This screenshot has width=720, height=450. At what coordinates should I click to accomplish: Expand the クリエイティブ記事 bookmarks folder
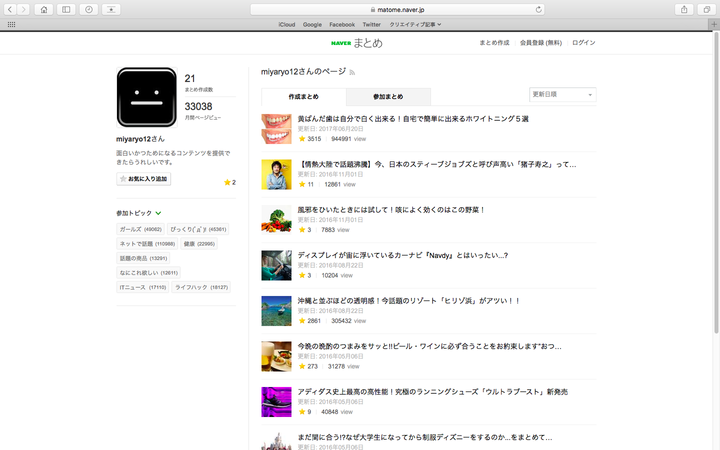(x=415, y=24)
